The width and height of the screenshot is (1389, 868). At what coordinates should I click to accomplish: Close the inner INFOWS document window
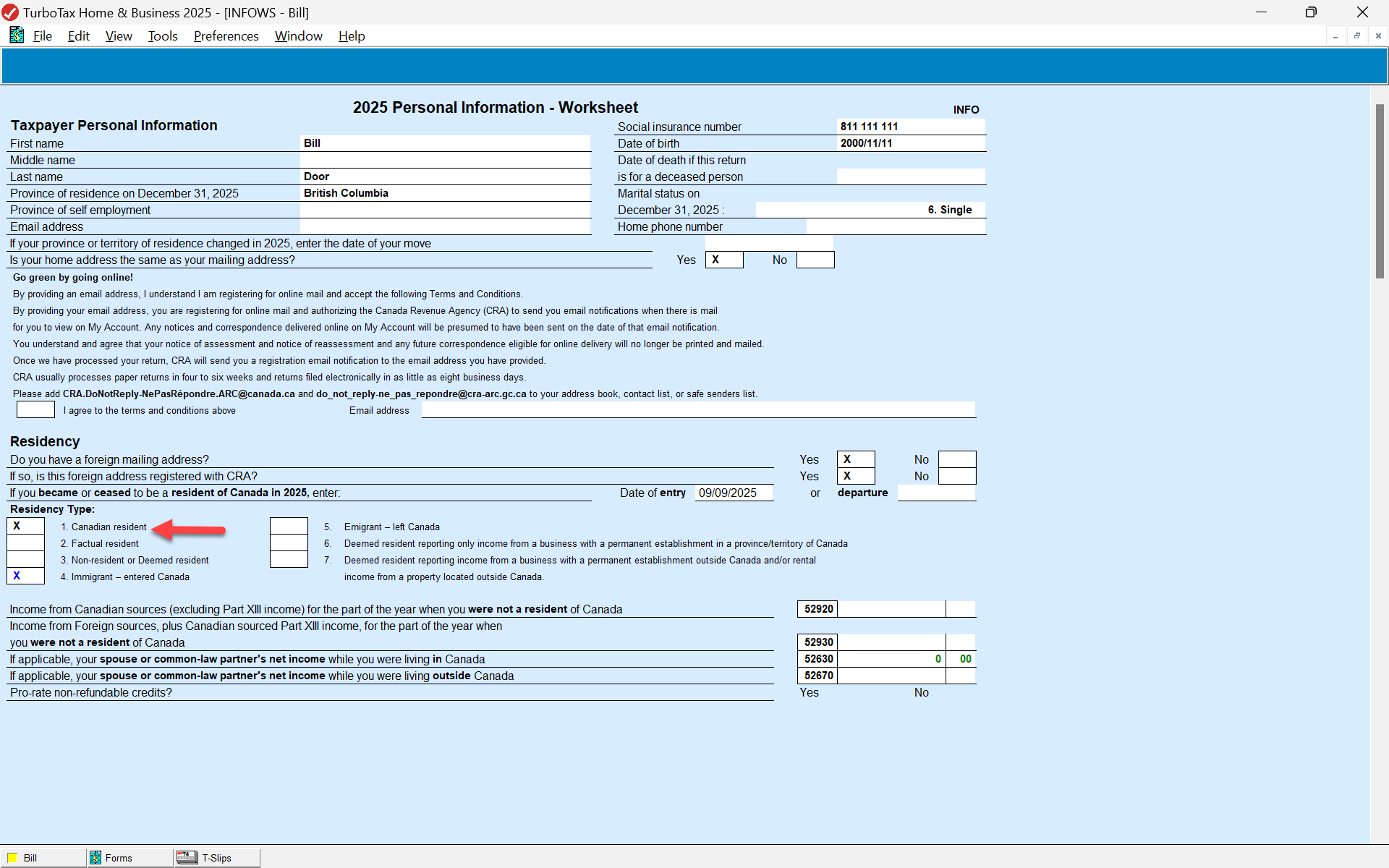pyautogui.click(x=1378, y=36)
